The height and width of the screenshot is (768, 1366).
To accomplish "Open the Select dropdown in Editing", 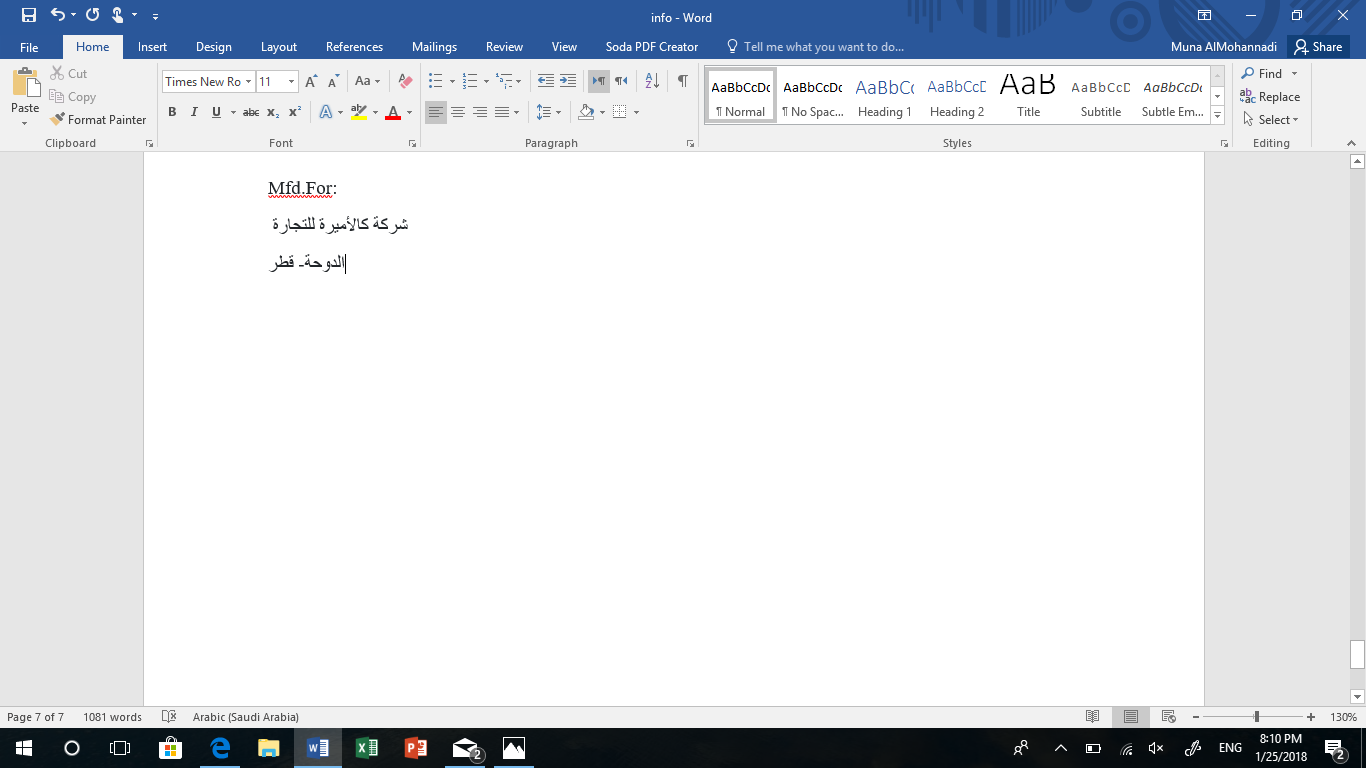I will coord(1270,120).
